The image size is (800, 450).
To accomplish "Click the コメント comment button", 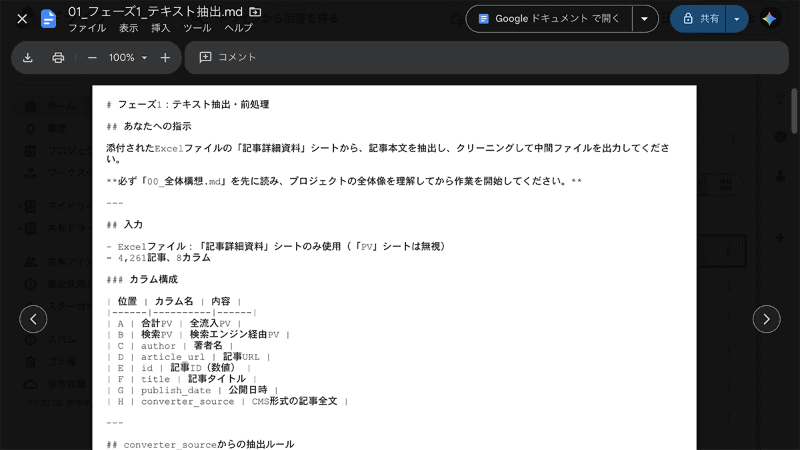I will 228,57.
